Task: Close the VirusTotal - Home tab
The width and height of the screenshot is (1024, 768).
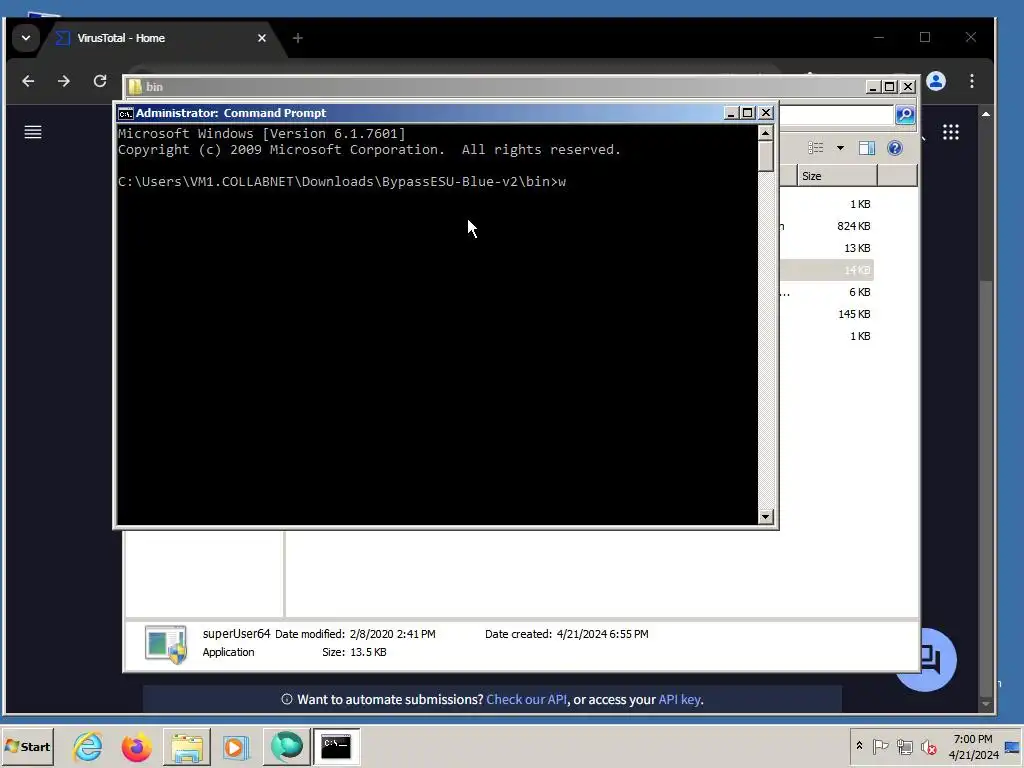Action: 262,38
